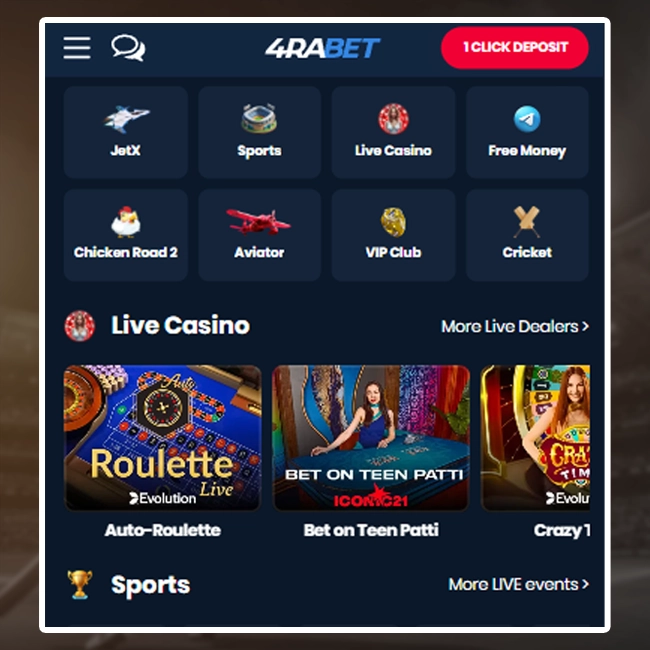Viewport: 650px width, 650px height.
Task: Open the Cricket bats tile
Action: [527, 235]
